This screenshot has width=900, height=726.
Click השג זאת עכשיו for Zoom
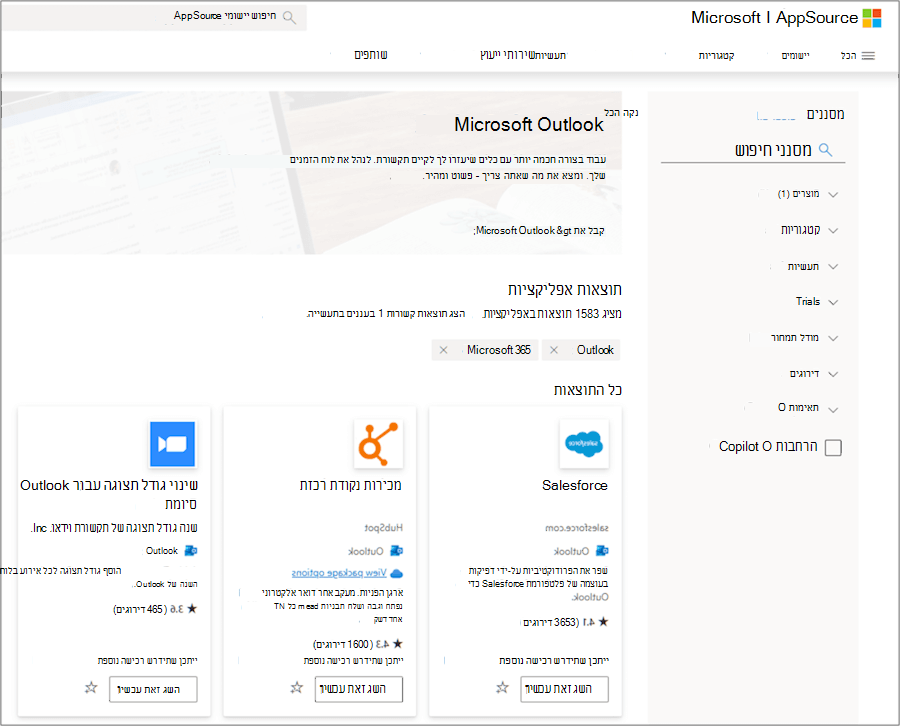pyautogui.click(x=153, y=689)
